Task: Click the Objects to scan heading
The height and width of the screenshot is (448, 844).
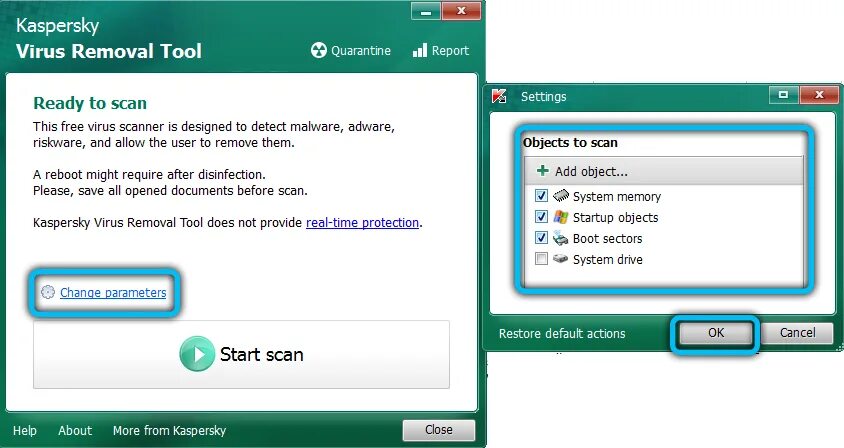Action: click(x=570, y=143)
